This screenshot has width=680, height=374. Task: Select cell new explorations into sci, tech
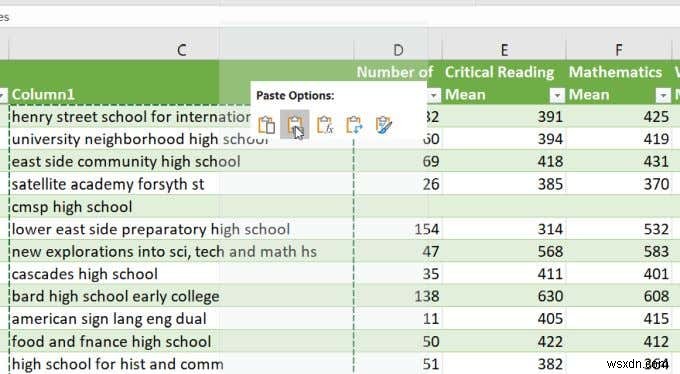[181, 252]
